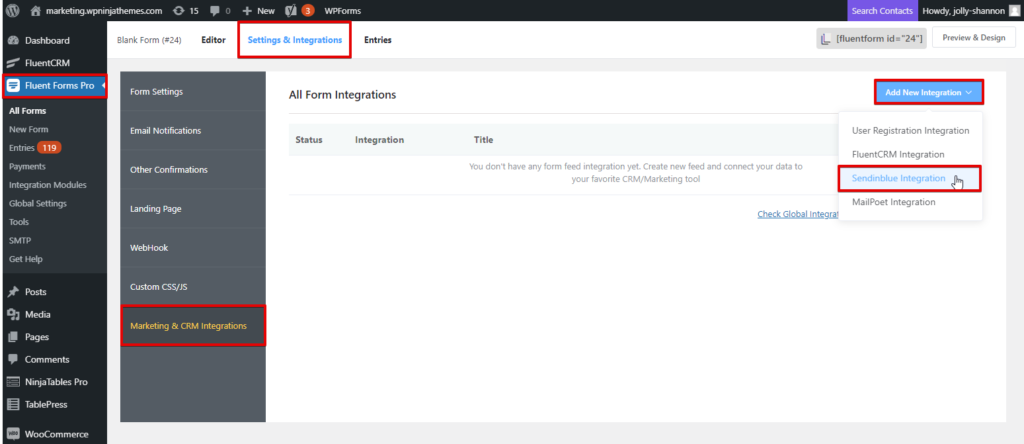Click the Dashboard gauge icon
This screenshot has width=1024, height=444.
(x=13, y=40)
